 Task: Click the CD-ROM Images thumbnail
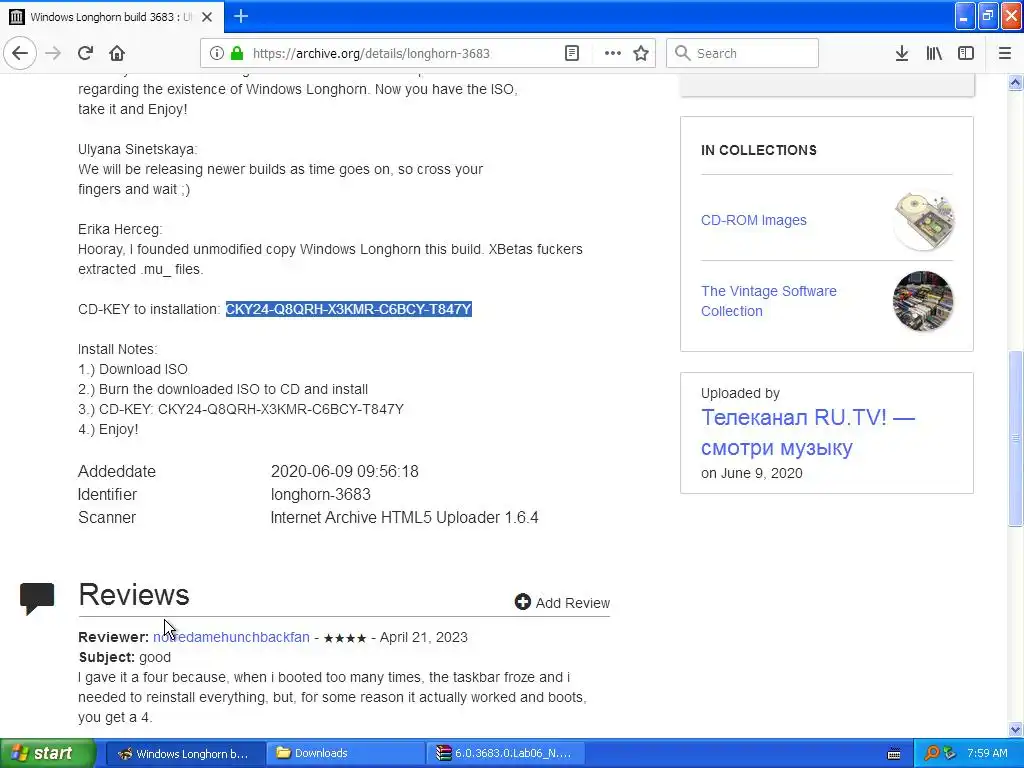pyautogui.click(x=923, y=221)
